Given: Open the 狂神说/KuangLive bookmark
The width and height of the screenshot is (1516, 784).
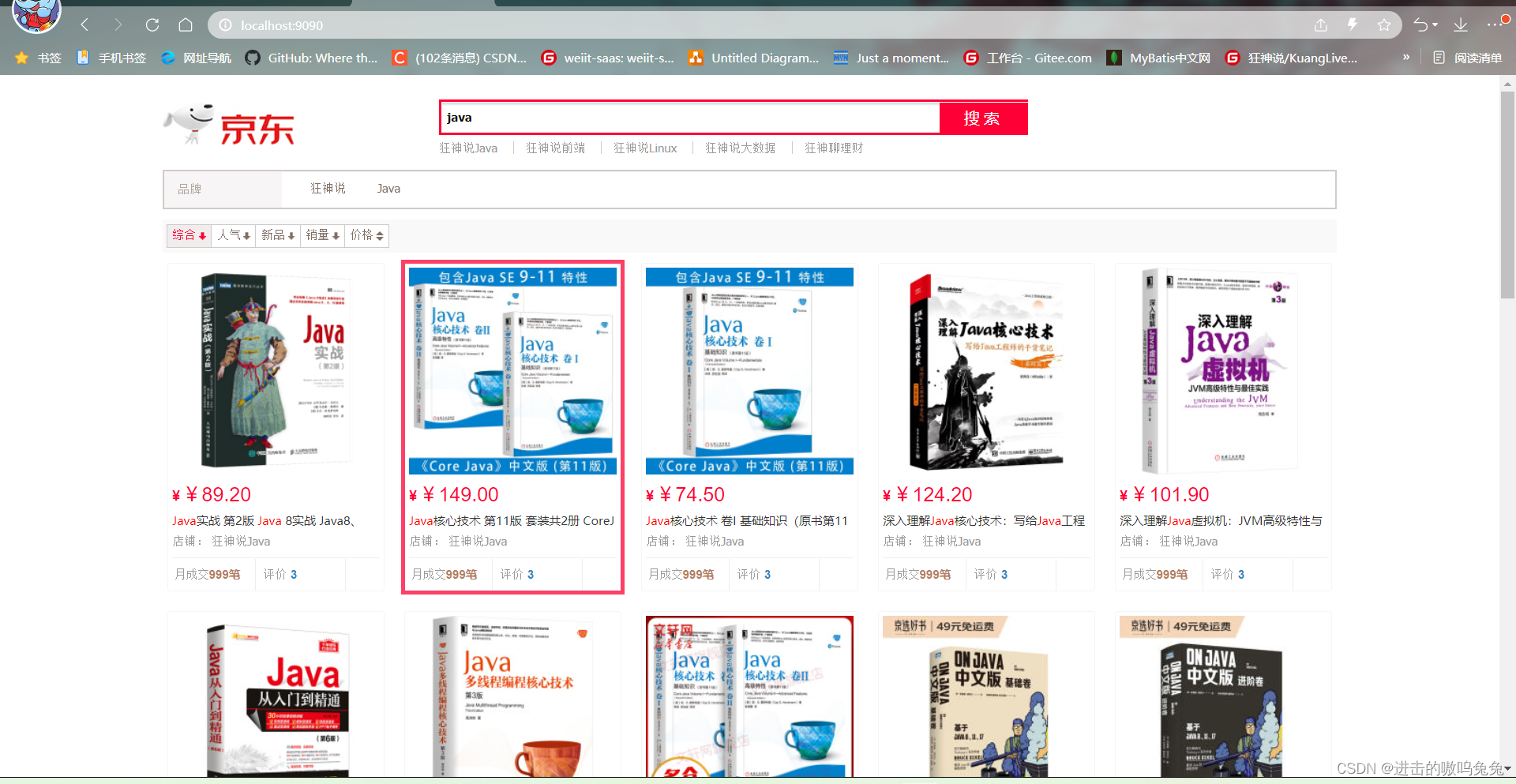Looking at the screenshot, I should coord(1291,58).
